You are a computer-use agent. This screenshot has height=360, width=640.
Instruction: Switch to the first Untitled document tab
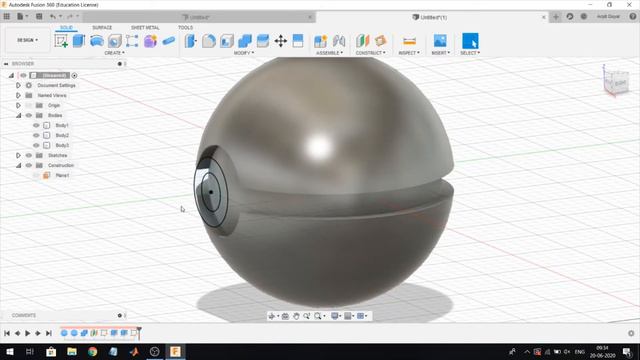(x=199, y=17)
